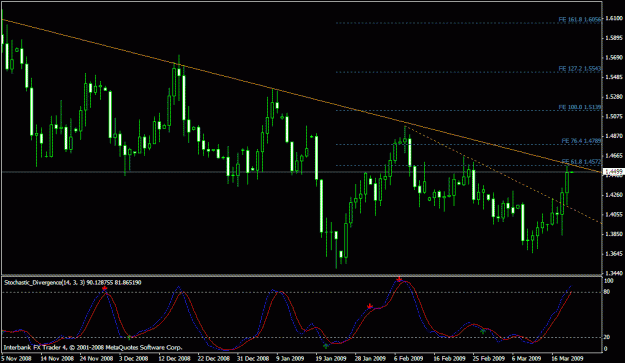Click the red divergence arrow at 6 Feb 2009 peak
The height and width of the screenshot is (363, 625).
(399, 279)
